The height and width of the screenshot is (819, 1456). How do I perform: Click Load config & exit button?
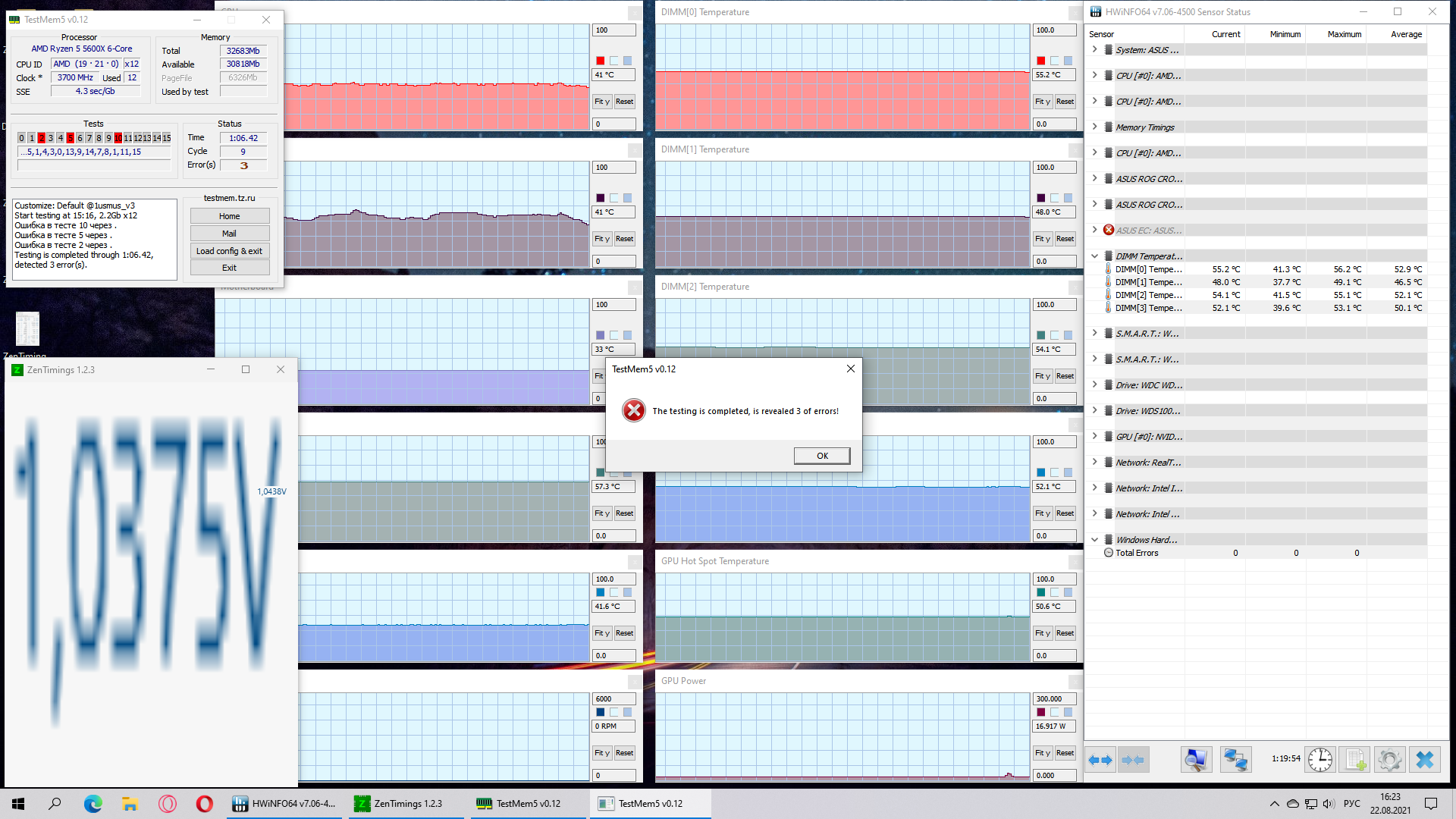[x=229, y=251]
